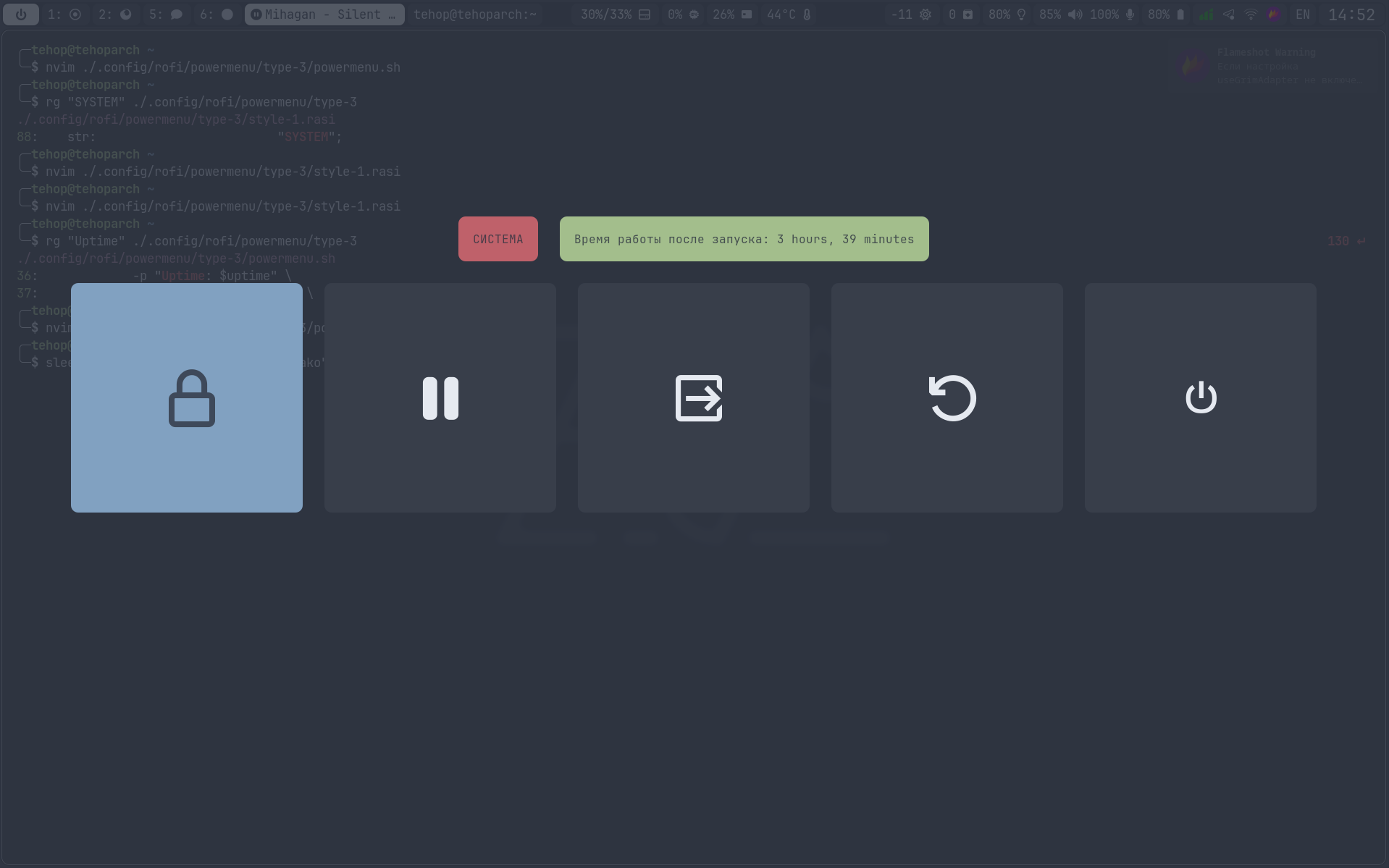Screen dimensions: 1389x868
Task: Click the СИСТЕМА prompt label
Action: point(498,239)
